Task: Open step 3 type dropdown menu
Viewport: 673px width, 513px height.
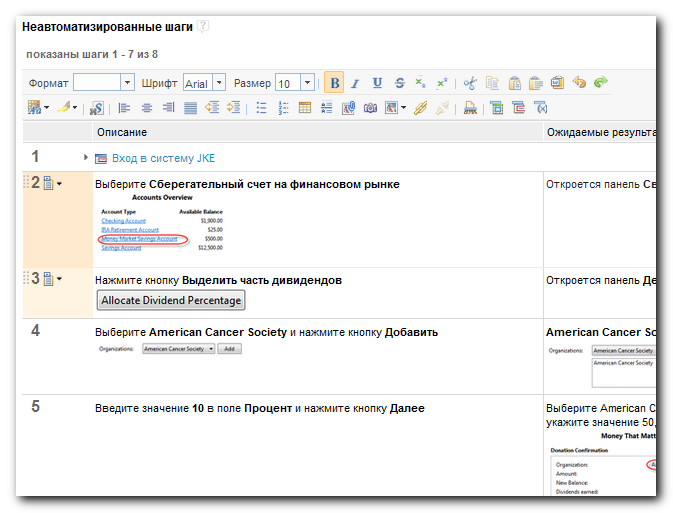Action: [59, 279]
